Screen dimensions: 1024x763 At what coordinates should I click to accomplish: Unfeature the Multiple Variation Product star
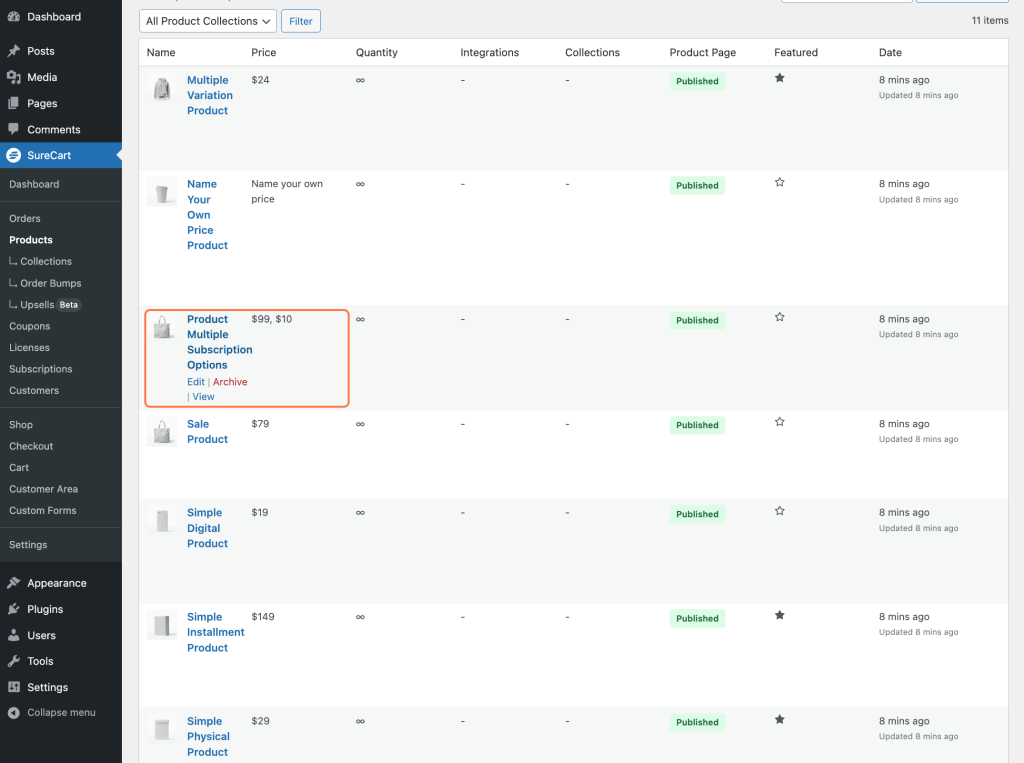click(780, 78)
